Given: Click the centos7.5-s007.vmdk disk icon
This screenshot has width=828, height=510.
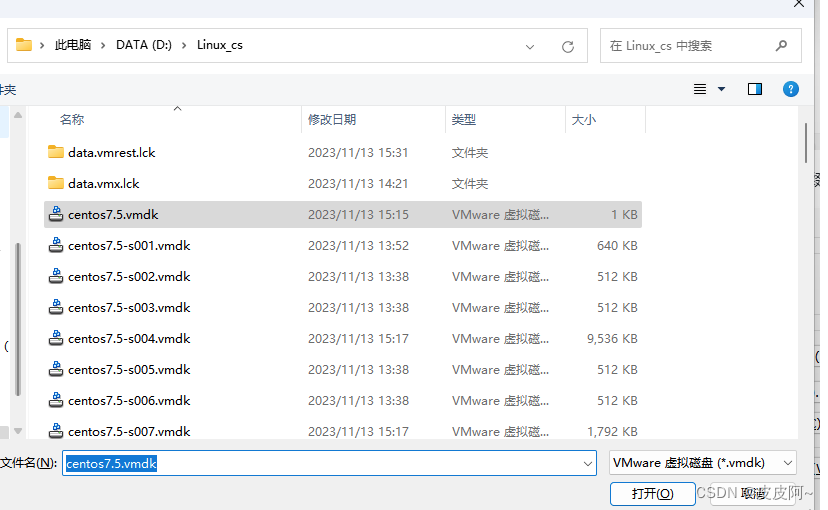Looking at the screenshot, I should coord(55,431).
